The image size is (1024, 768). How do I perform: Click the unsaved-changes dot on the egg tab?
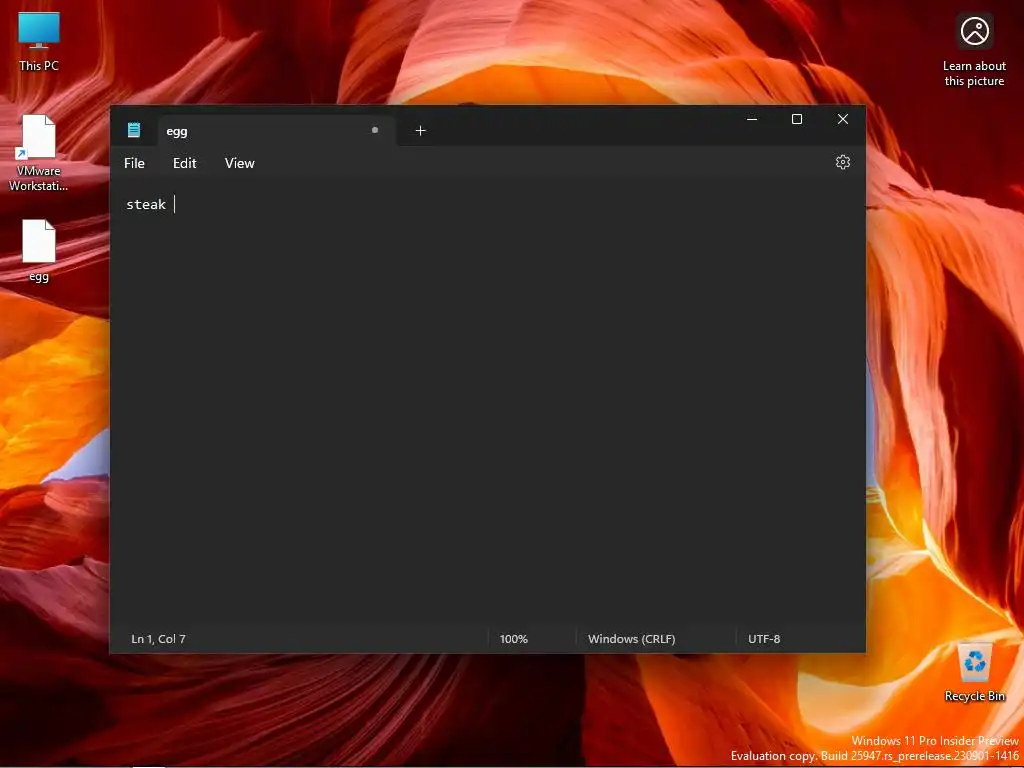coord(375,130)
